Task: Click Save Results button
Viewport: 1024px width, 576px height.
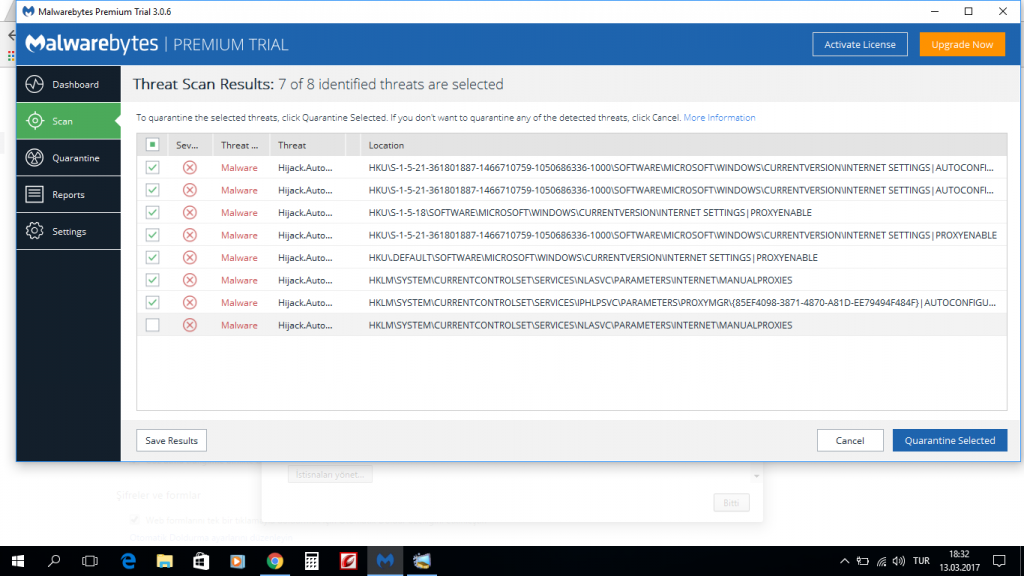Action: pyautogui.click(x=171, y=441)
